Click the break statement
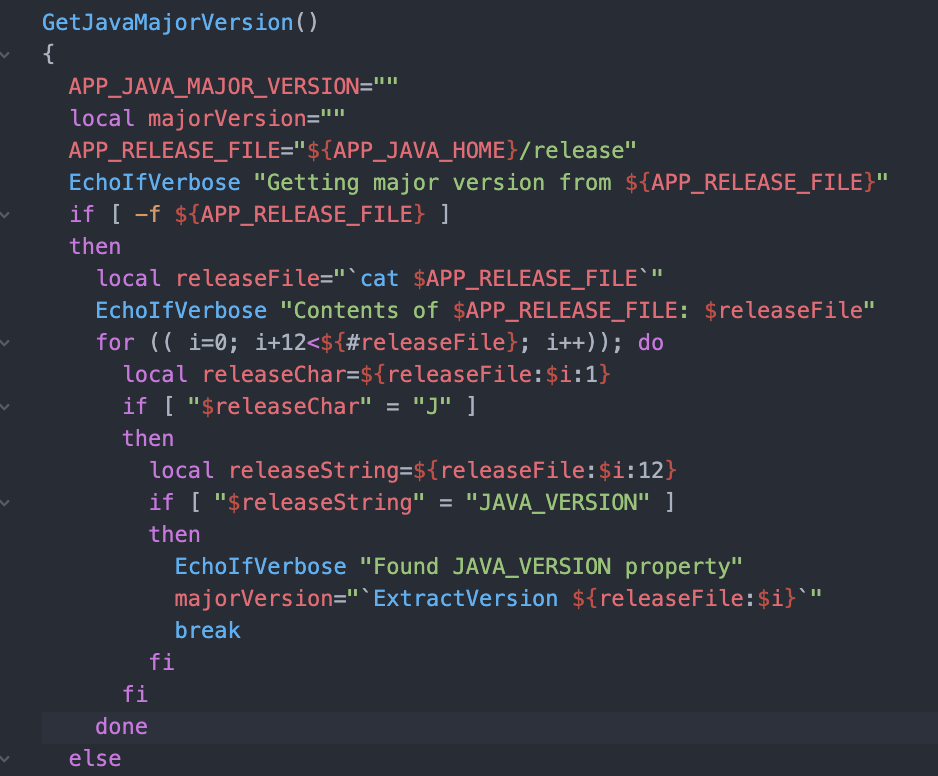The width and height of the screenshot is (938, 776). 207,630
